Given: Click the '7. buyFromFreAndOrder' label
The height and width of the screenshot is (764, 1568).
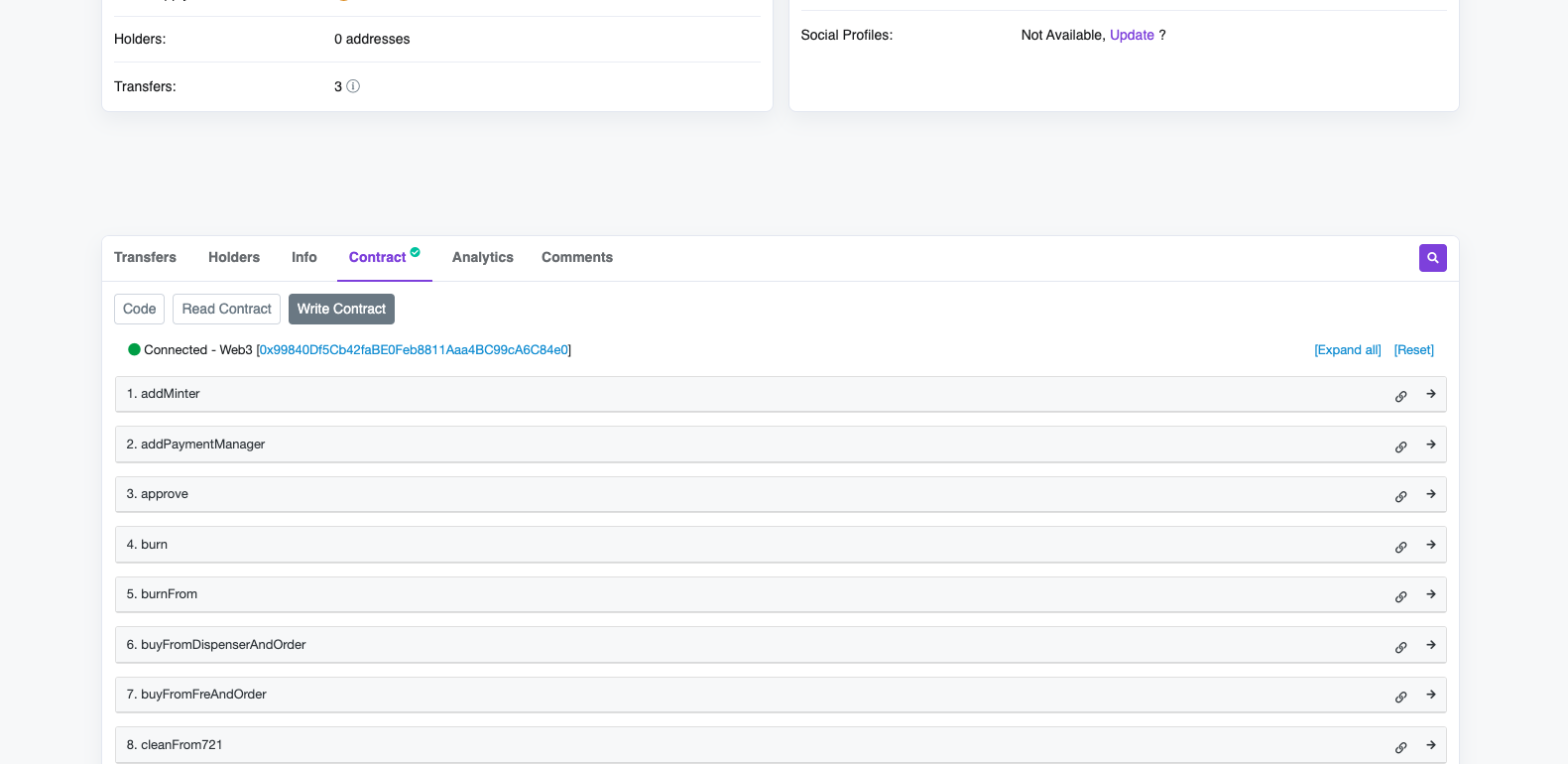Looking at the screenshot, I should coord(197,695).
